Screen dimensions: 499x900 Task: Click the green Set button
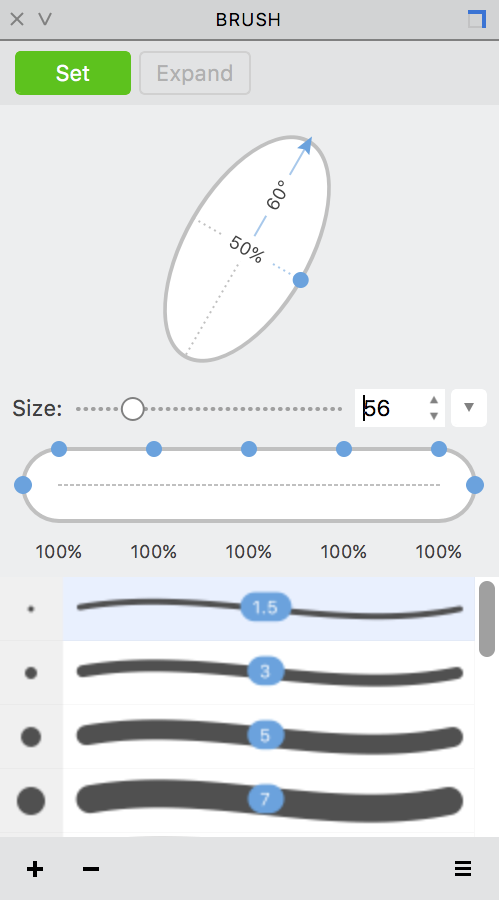click(73, 73)
